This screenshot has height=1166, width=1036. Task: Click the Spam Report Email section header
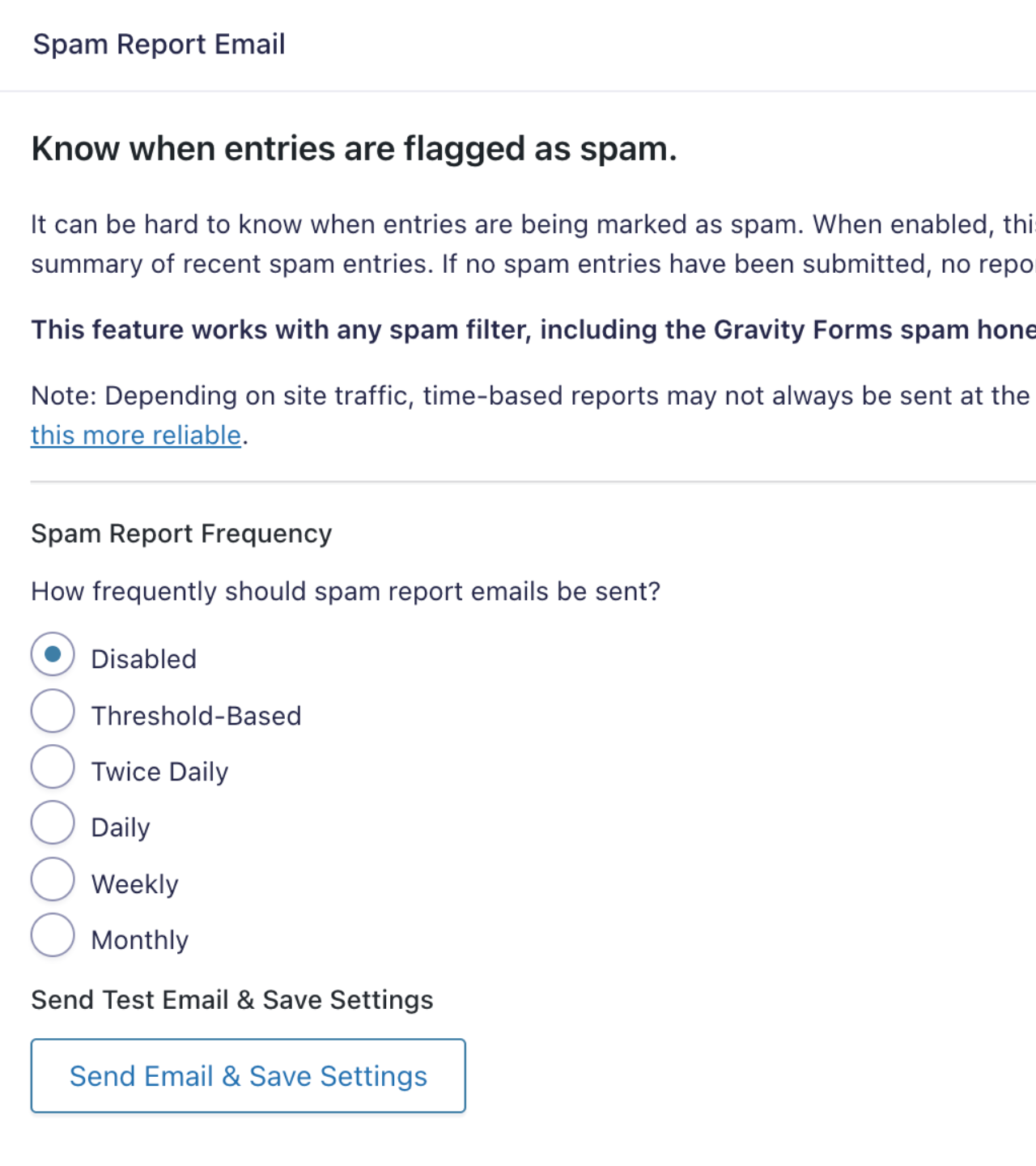[159, 44]
